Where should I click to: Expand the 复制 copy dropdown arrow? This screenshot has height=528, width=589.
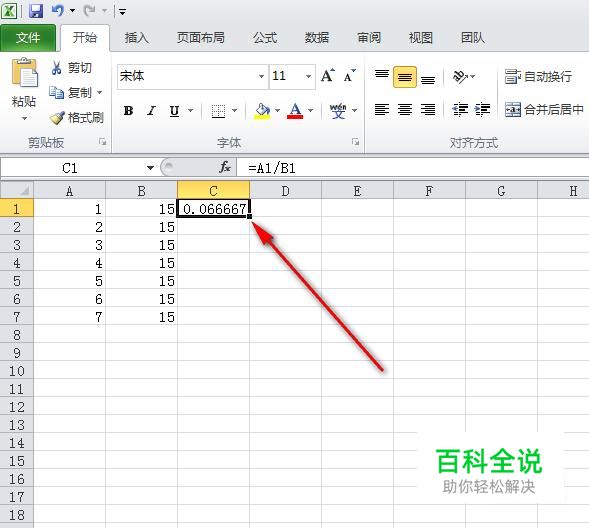(100, 92)
